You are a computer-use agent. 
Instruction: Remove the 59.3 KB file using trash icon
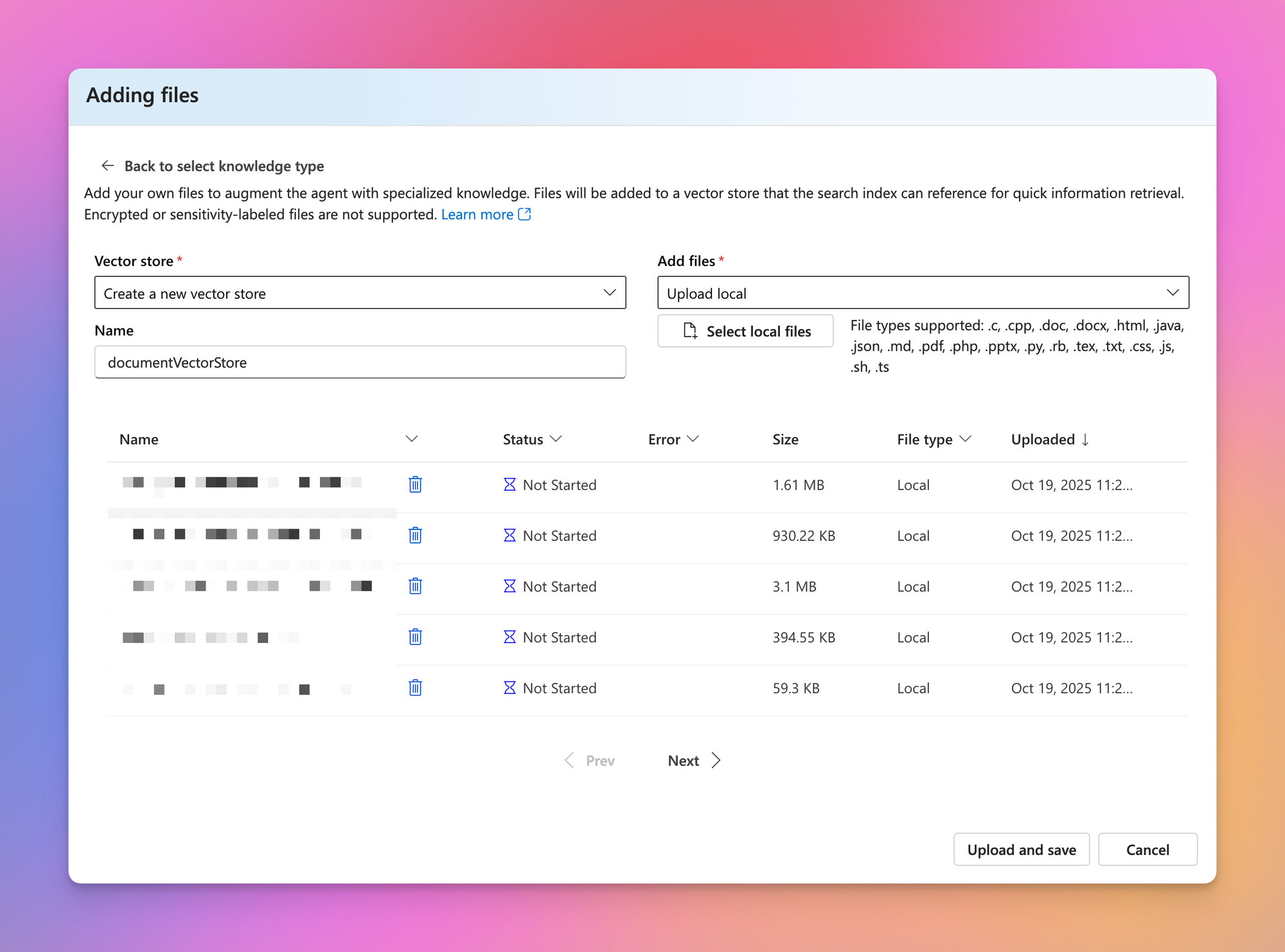pyautogui.click(x=415, y=687)
